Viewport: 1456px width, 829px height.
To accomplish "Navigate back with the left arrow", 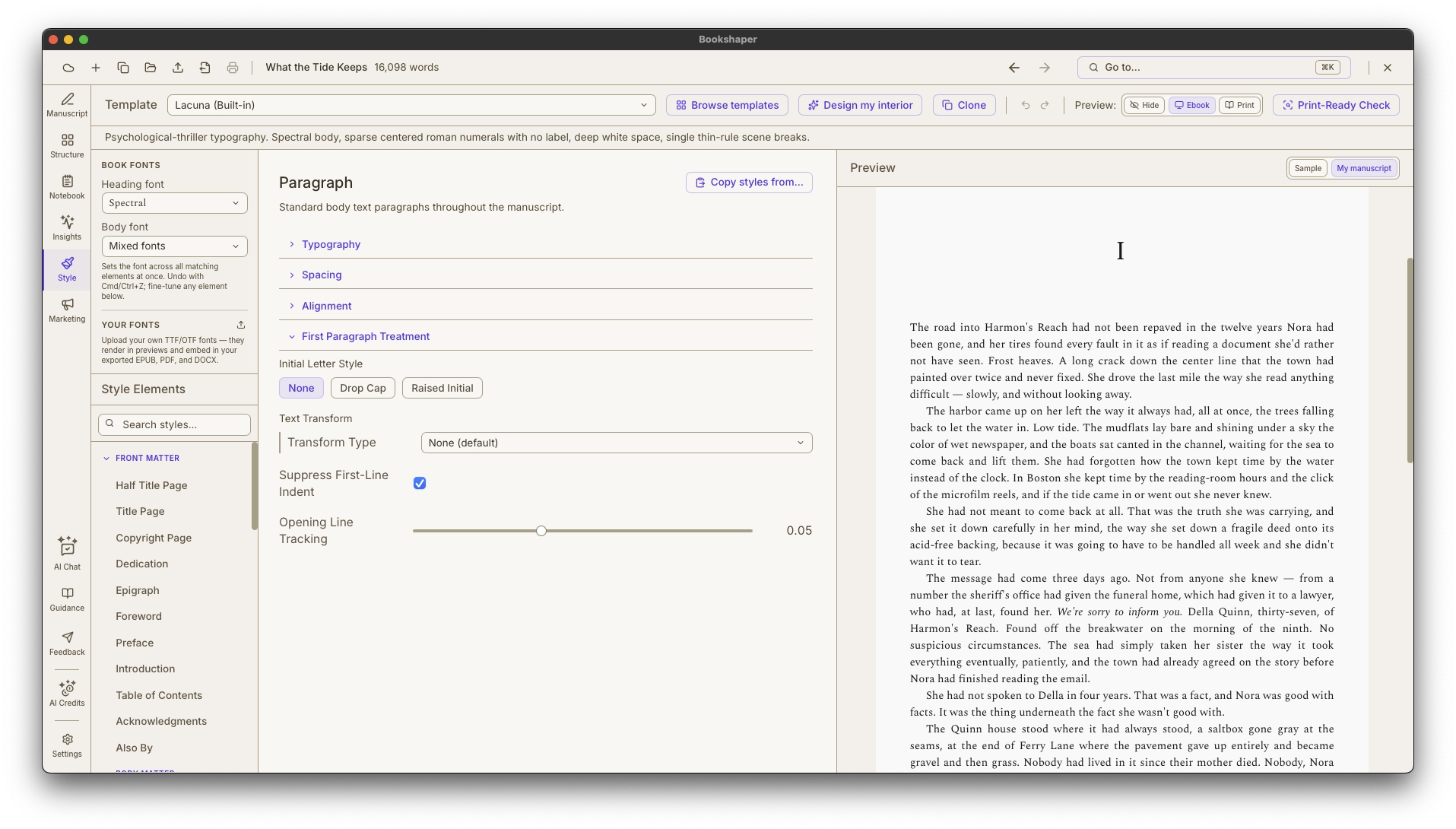I will point(1014,68).
